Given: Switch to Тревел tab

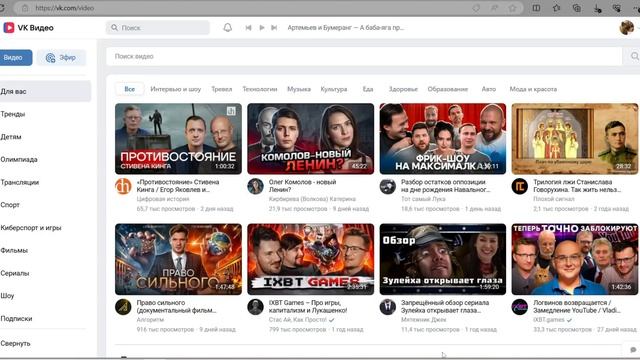Looking at the screenshot, I should [x=222, y=89].
